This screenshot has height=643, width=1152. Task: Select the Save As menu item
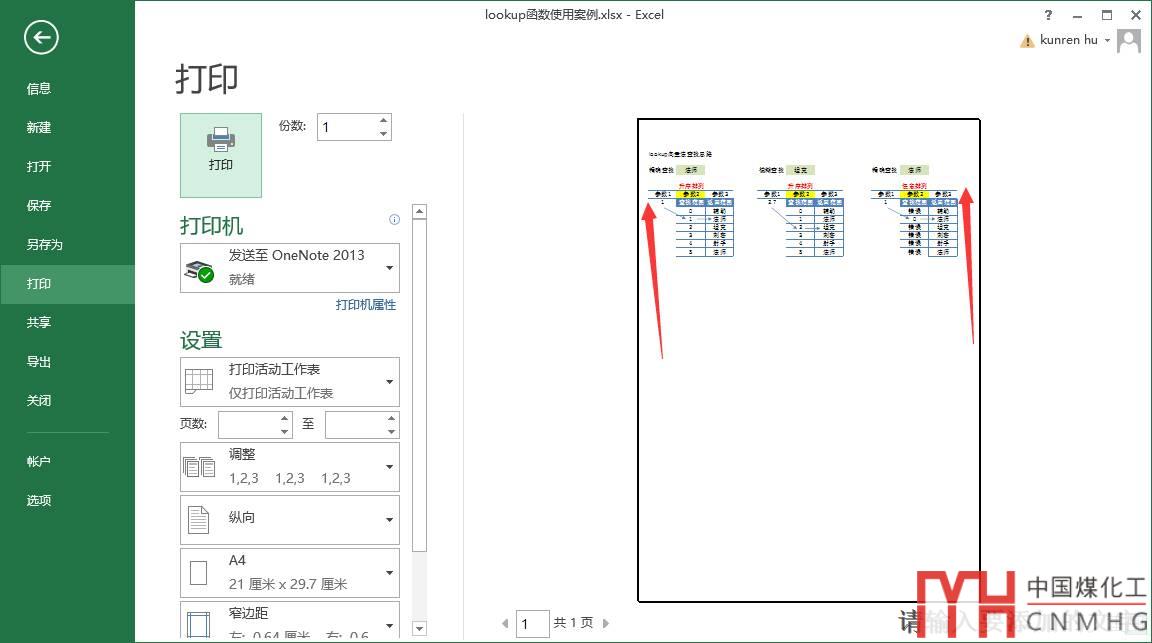[x=44, y=244]
